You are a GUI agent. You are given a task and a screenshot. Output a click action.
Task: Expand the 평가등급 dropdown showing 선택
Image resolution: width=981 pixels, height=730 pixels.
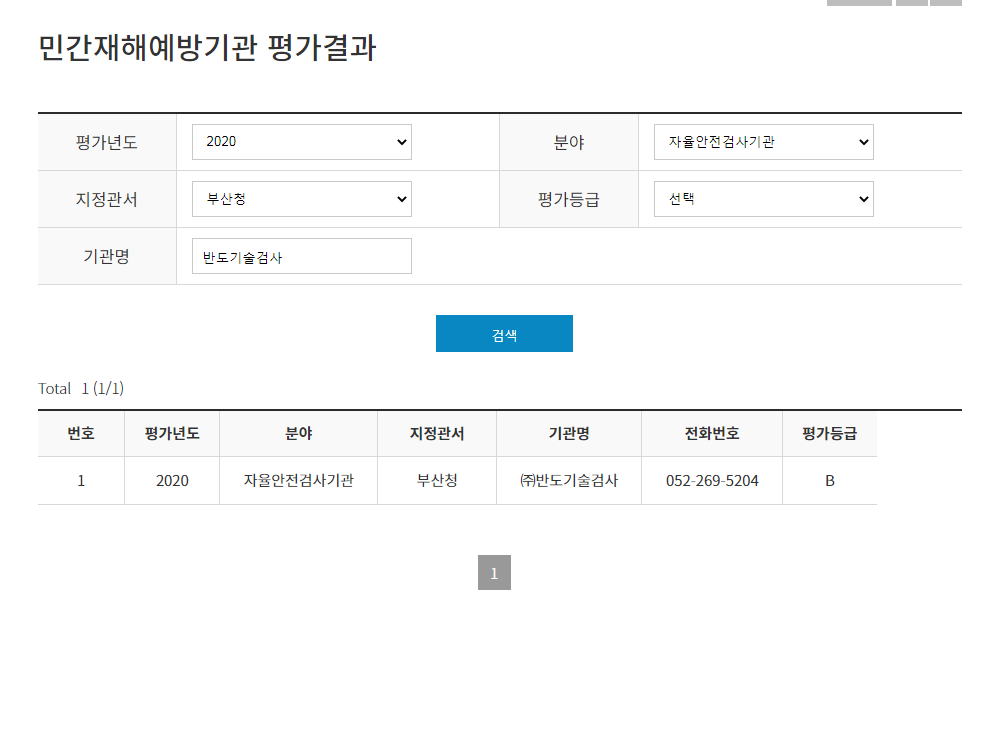[x=763, y=199]
